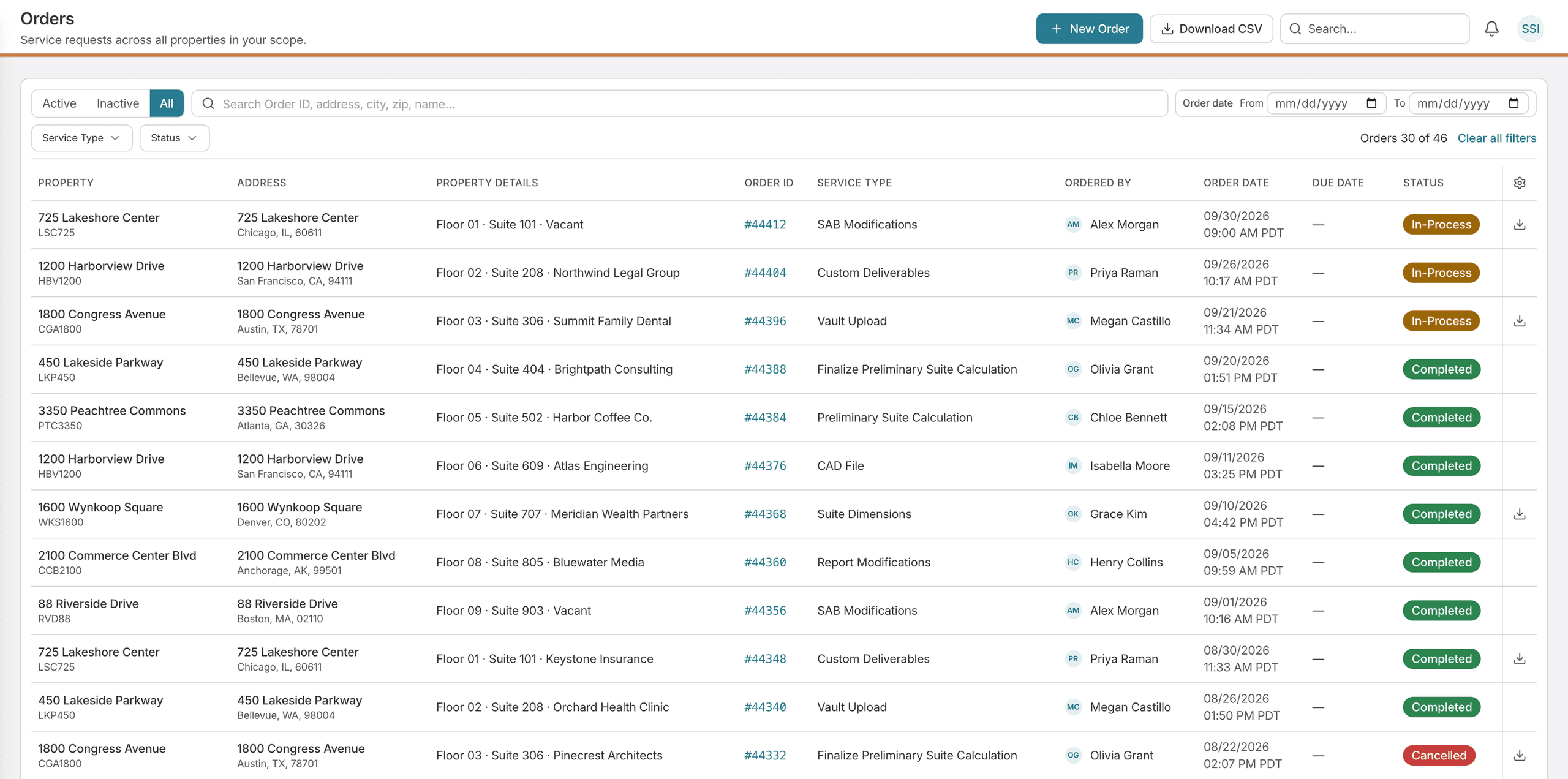Click the To date input

tap(1468, 103)
